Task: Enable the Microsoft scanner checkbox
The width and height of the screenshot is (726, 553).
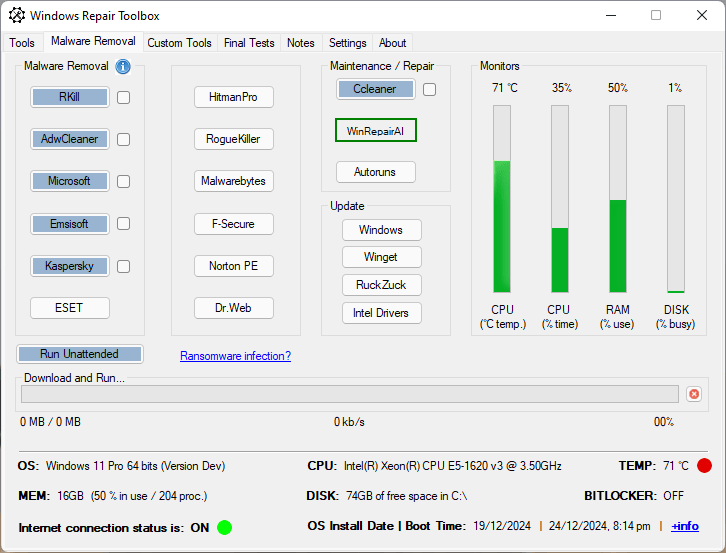Action: click(x=124, y=182)
